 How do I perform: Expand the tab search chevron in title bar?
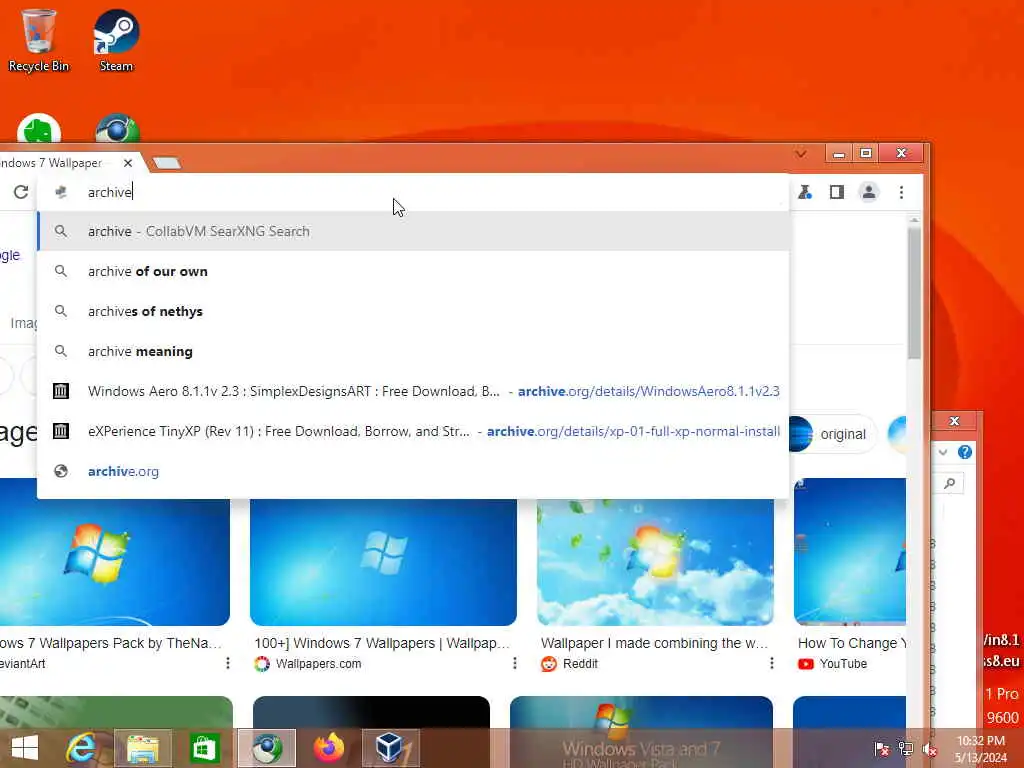click(x=801, y=153)
